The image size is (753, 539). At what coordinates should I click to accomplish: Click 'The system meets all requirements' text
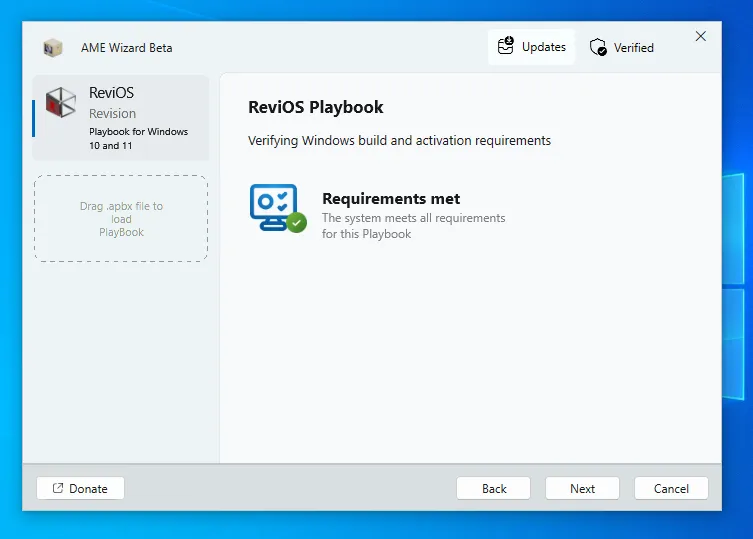pyautogui.click(x=413, y=226)
